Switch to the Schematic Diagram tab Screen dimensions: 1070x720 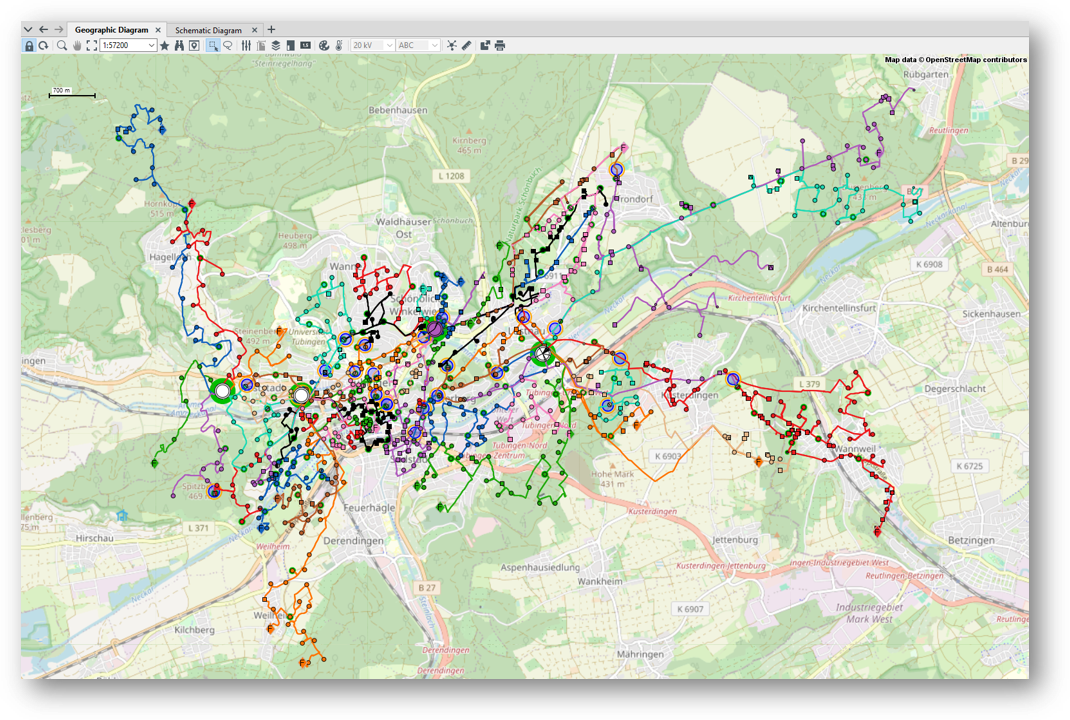[207, 30]
